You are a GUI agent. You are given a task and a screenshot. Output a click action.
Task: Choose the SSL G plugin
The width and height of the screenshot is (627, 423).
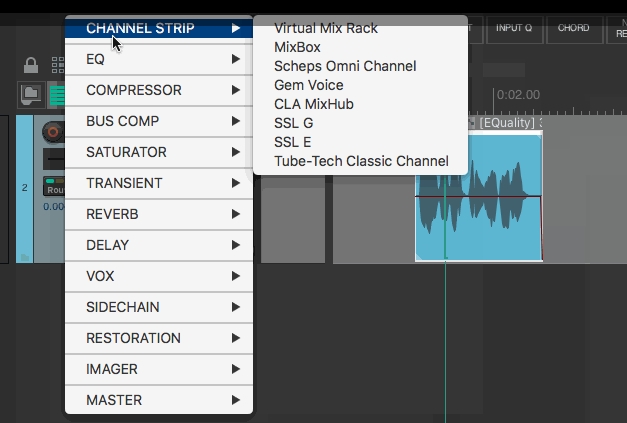pyautogui.click(x=293, y=123)
